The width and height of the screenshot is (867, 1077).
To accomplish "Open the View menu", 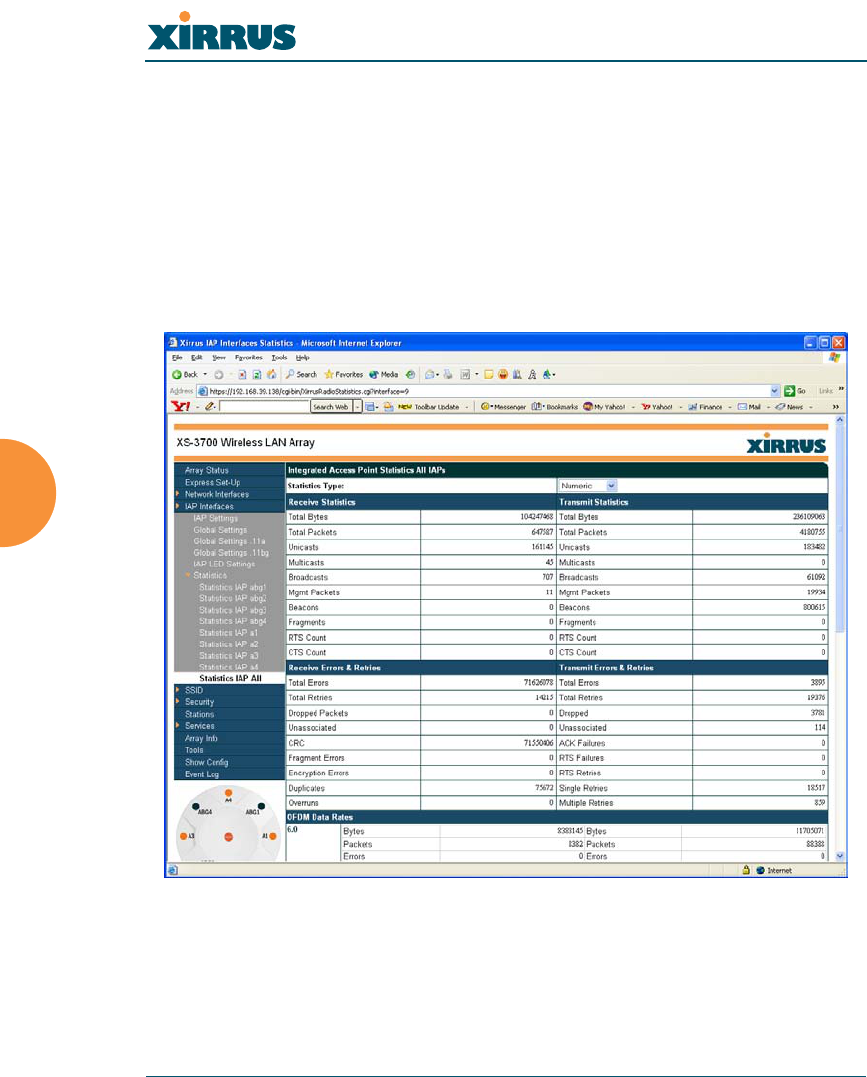I will (x=218, y=358).
